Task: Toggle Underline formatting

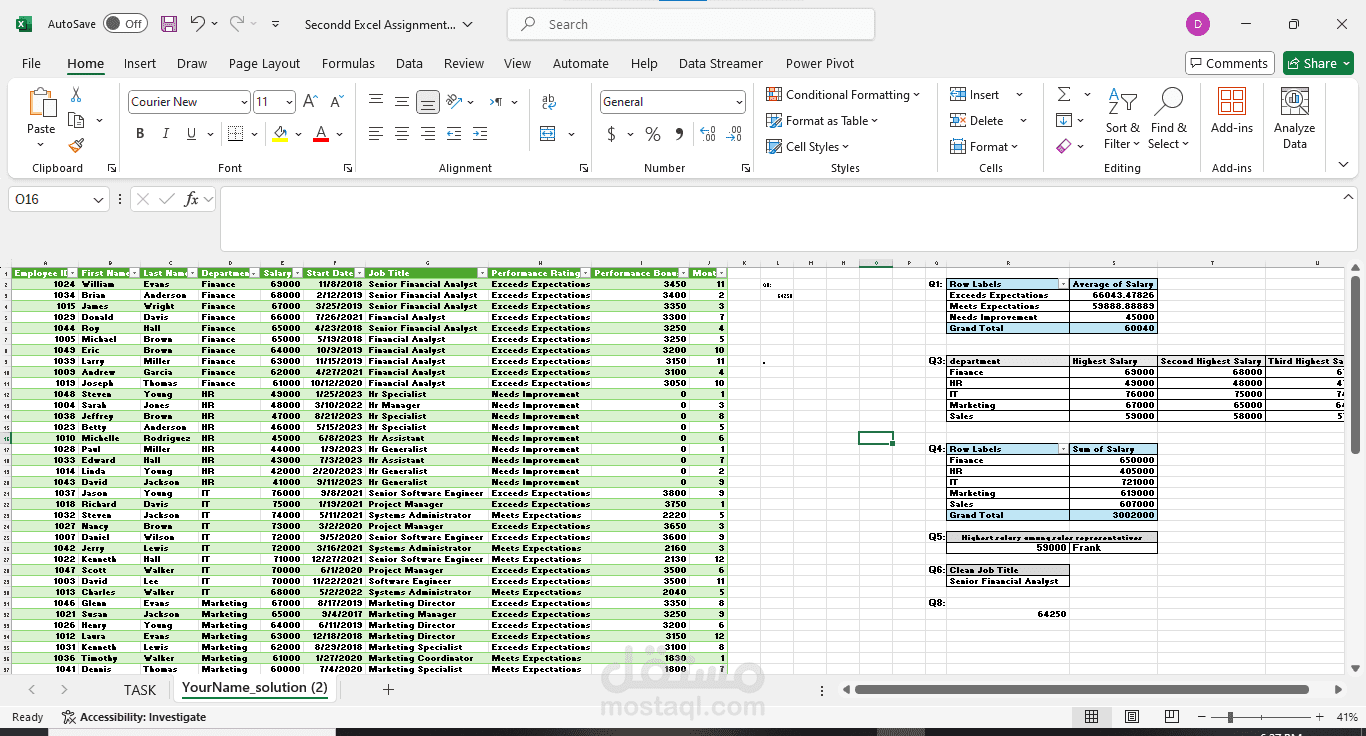Action: tap(192, 134)
